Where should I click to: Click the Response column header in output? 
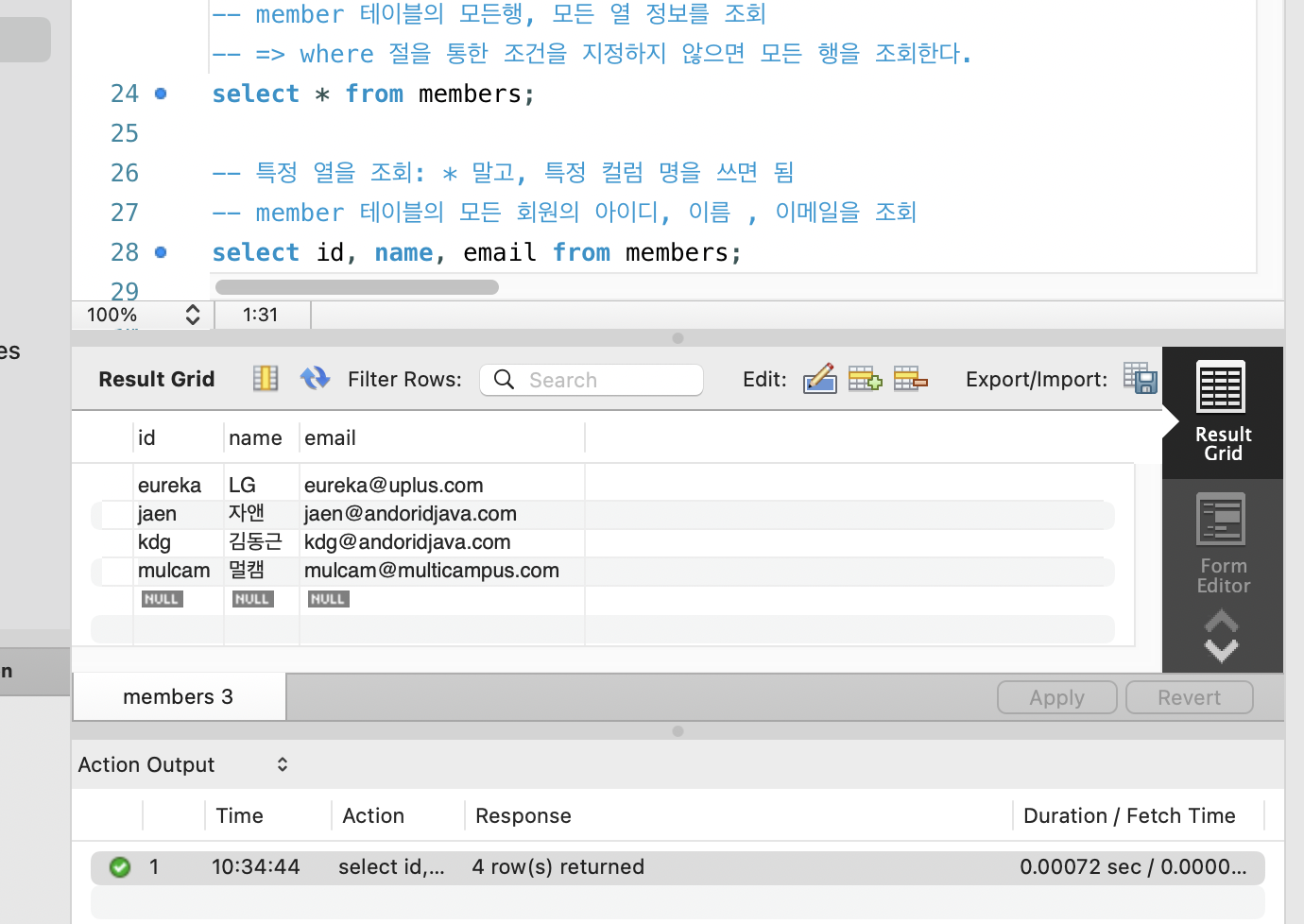click(x=523, y=815)
